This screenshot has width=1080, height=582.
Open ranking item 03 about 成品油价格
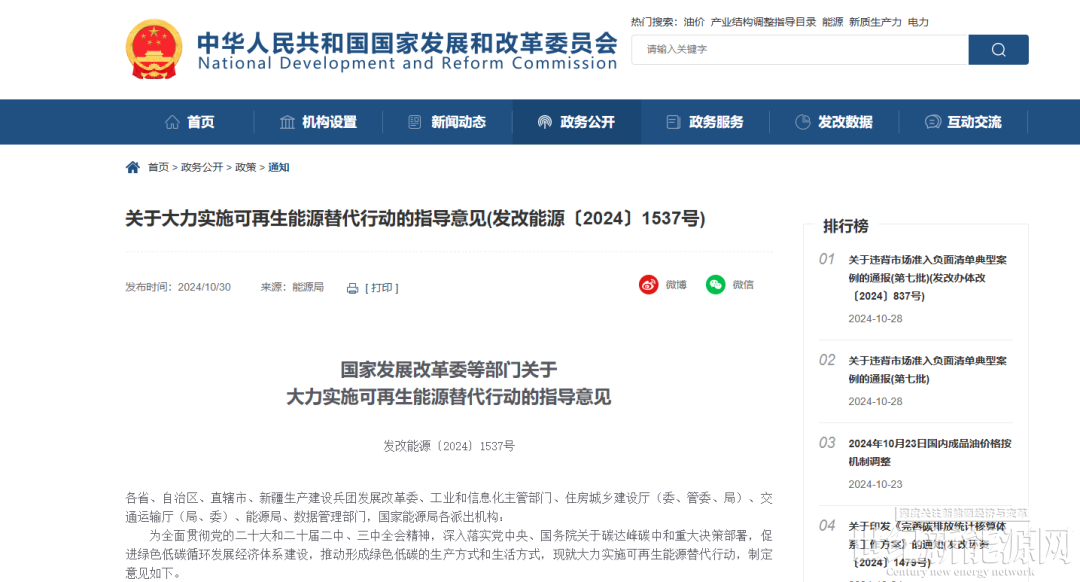click(x=930, y=453)
